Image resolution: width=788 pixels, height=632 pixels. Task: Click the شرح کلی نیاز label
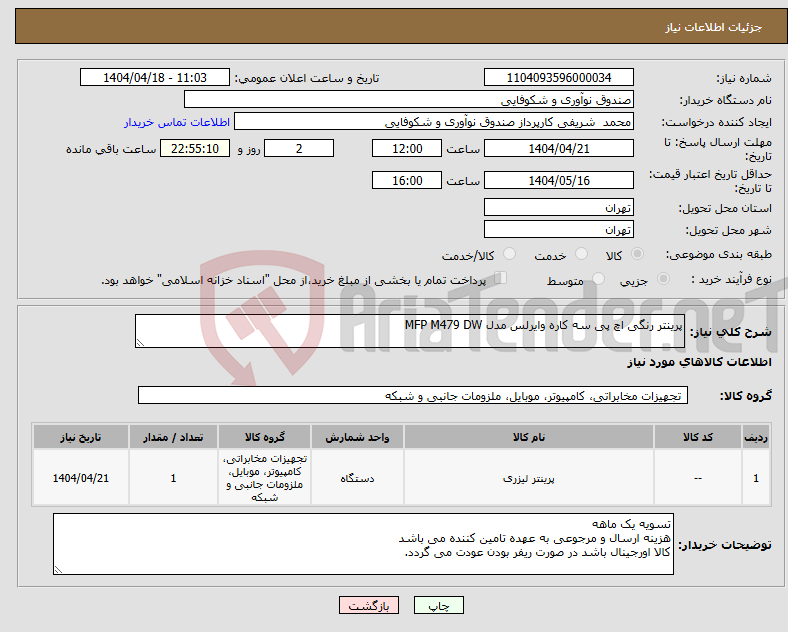tap(730, 332)
